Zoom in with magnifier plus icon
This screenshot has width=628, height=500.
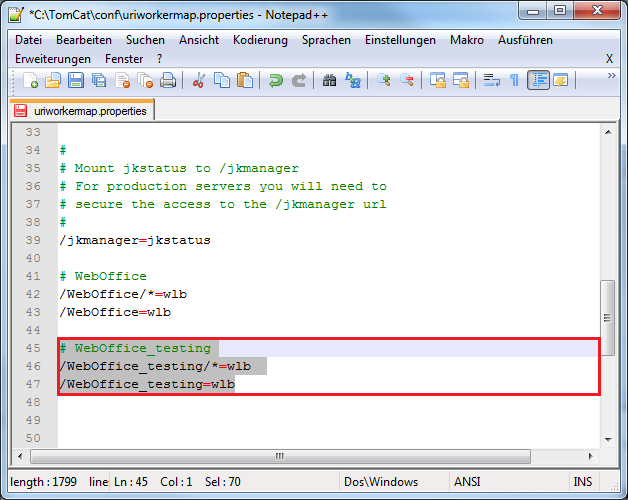[384, 80]
